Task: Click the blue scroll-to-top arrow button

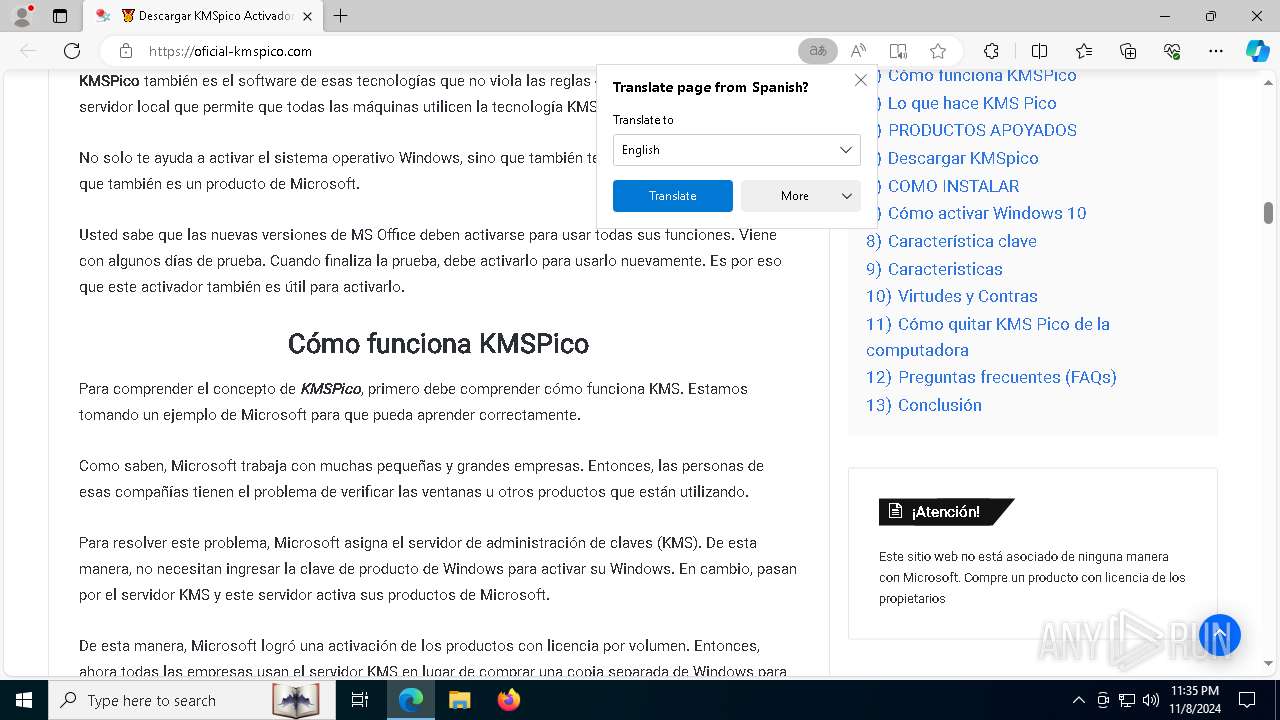Action: [x=1219, y=635]
